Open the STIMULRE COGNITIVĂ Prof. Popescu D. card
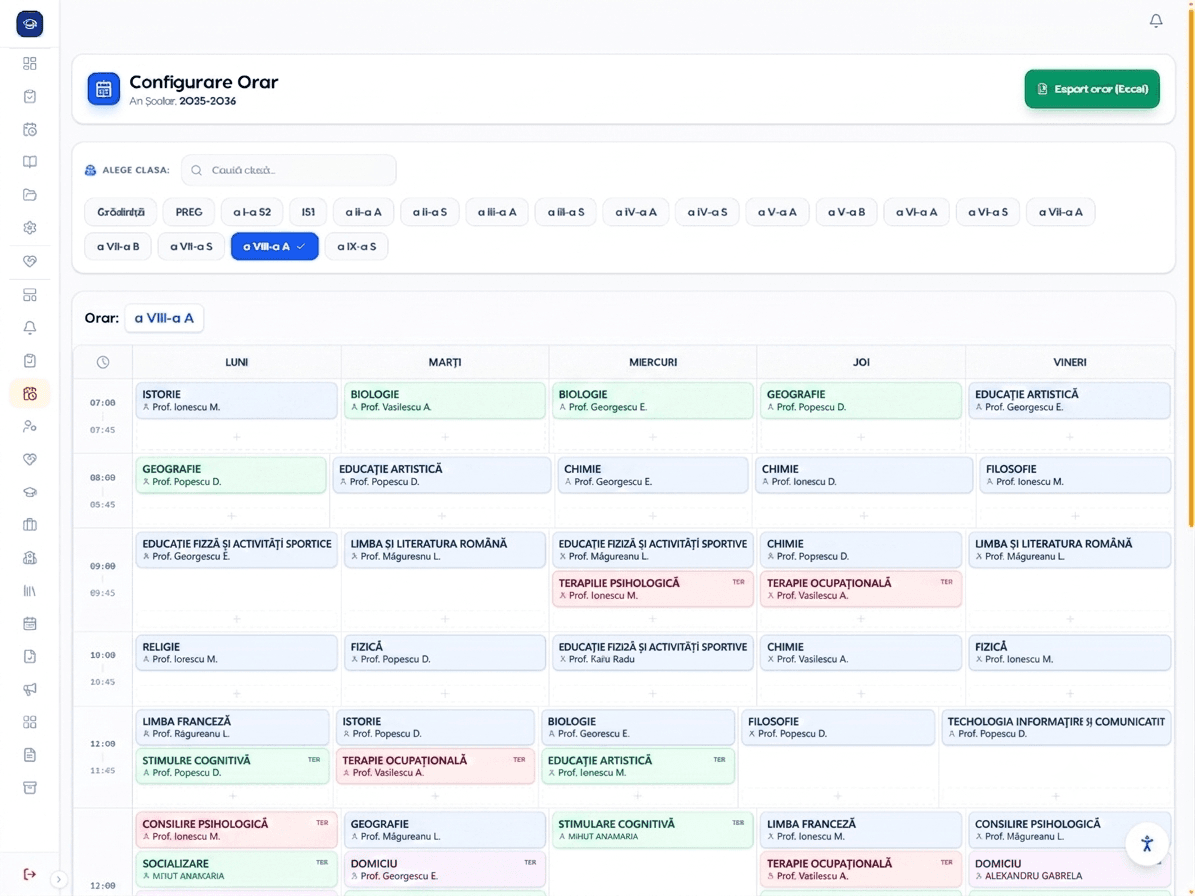Image resolution: width=1195 pixels, height=896 pixels. point(232,766)
